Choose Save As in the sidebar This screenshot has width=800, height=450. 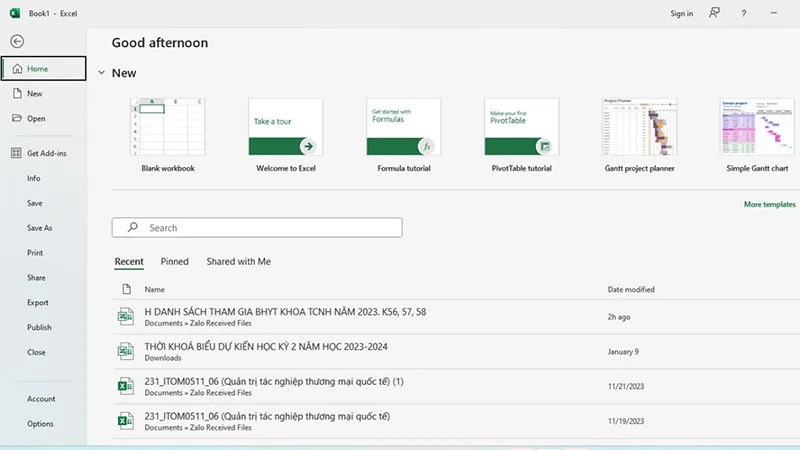(x=40, y=228)
